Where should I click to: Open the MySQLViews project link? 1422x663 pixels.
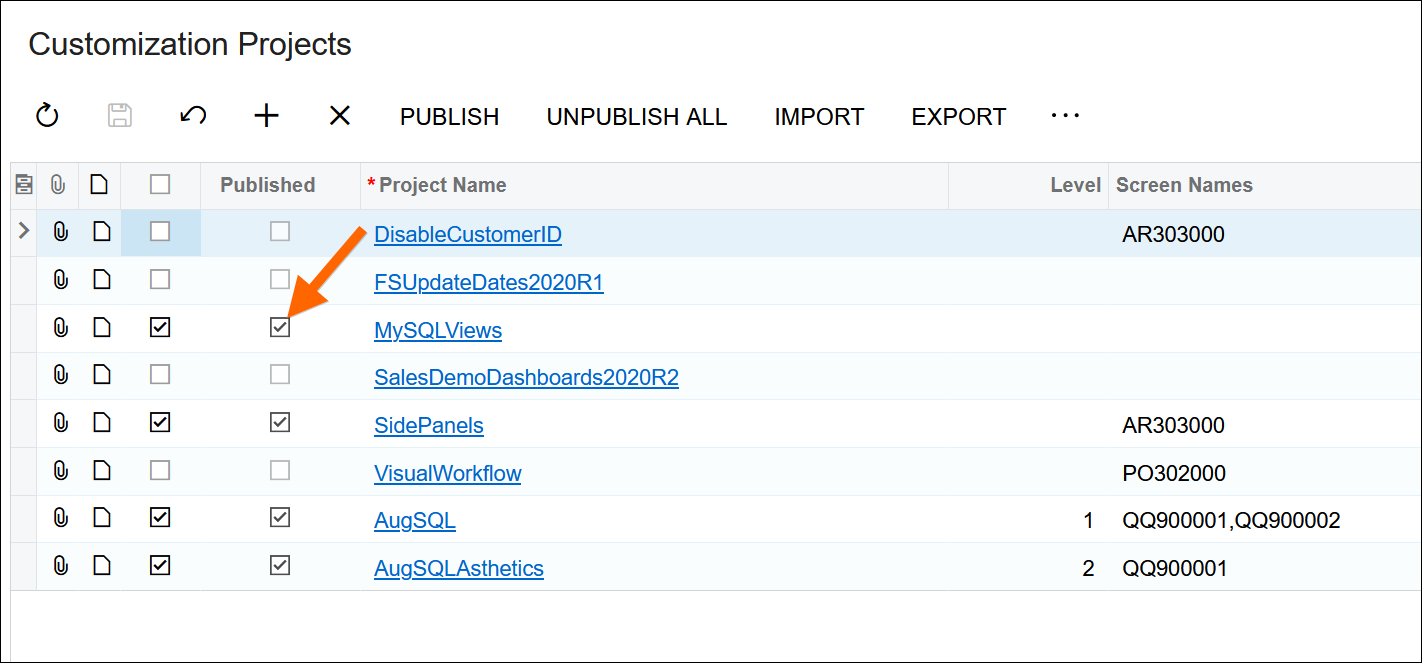click(438, 331)
